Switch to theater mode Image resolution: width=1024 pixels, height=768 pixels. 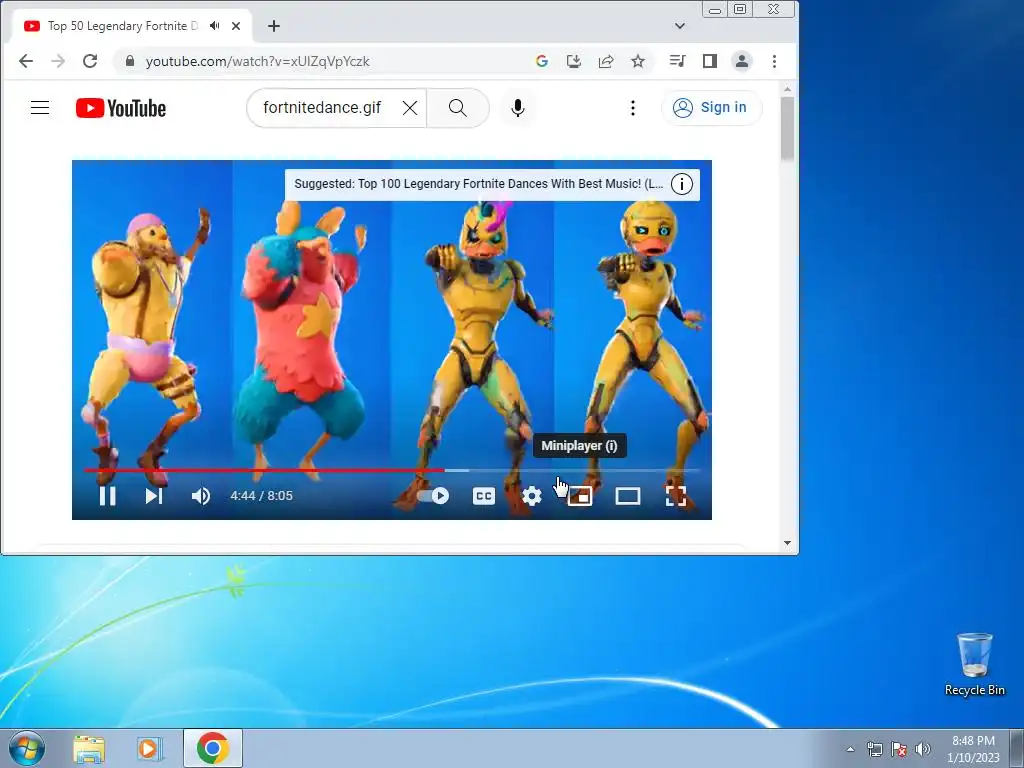coord(628,496)
